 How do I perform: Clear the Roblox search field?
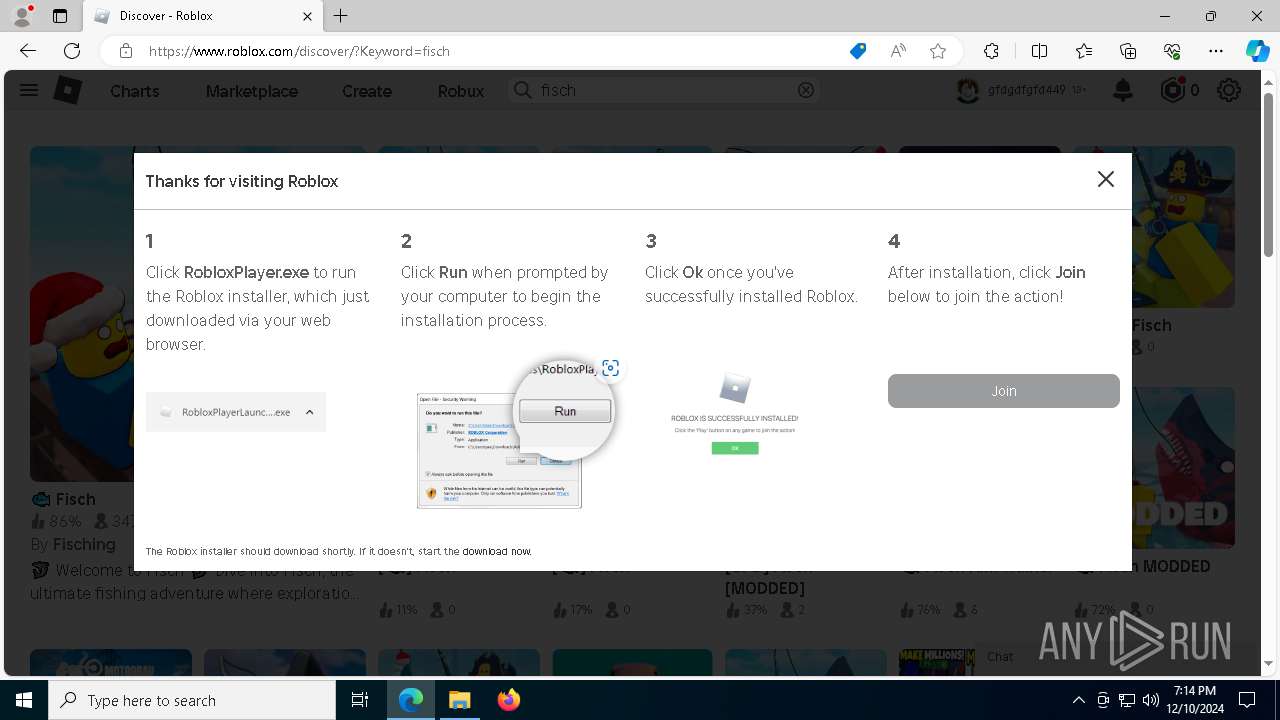point(806,90)
